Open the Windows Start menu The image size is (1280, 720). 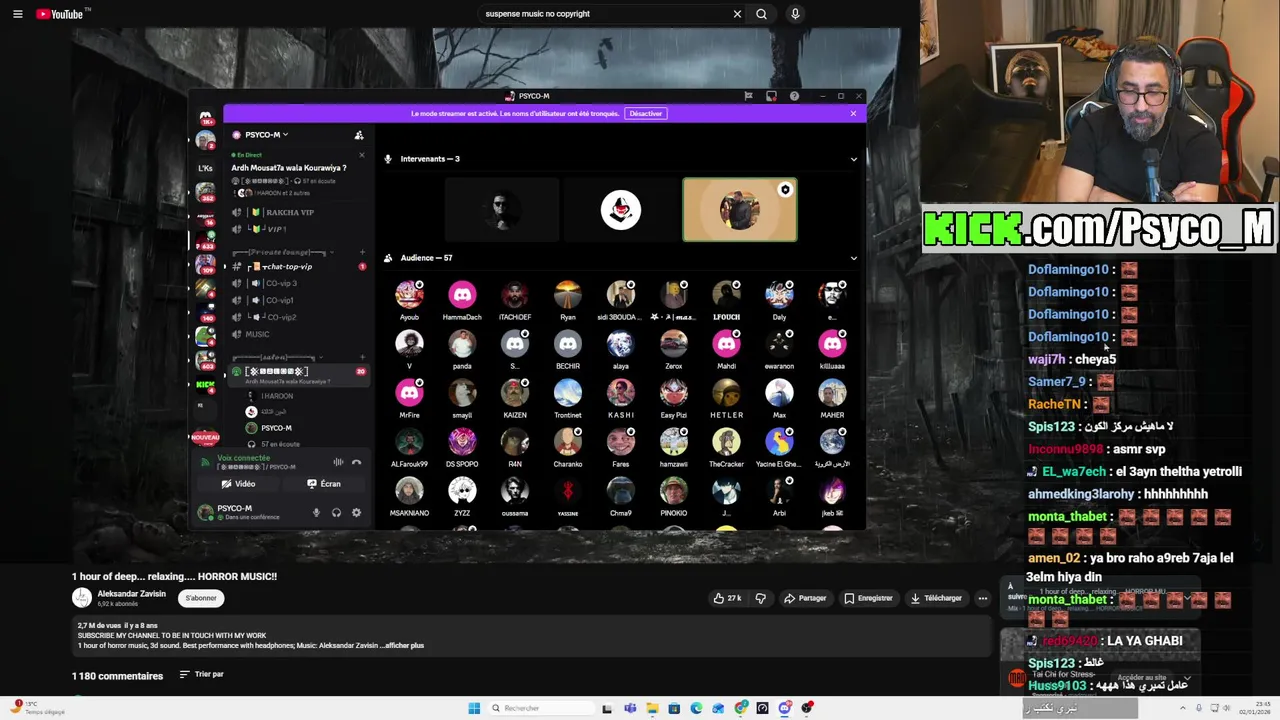[474, 708]
